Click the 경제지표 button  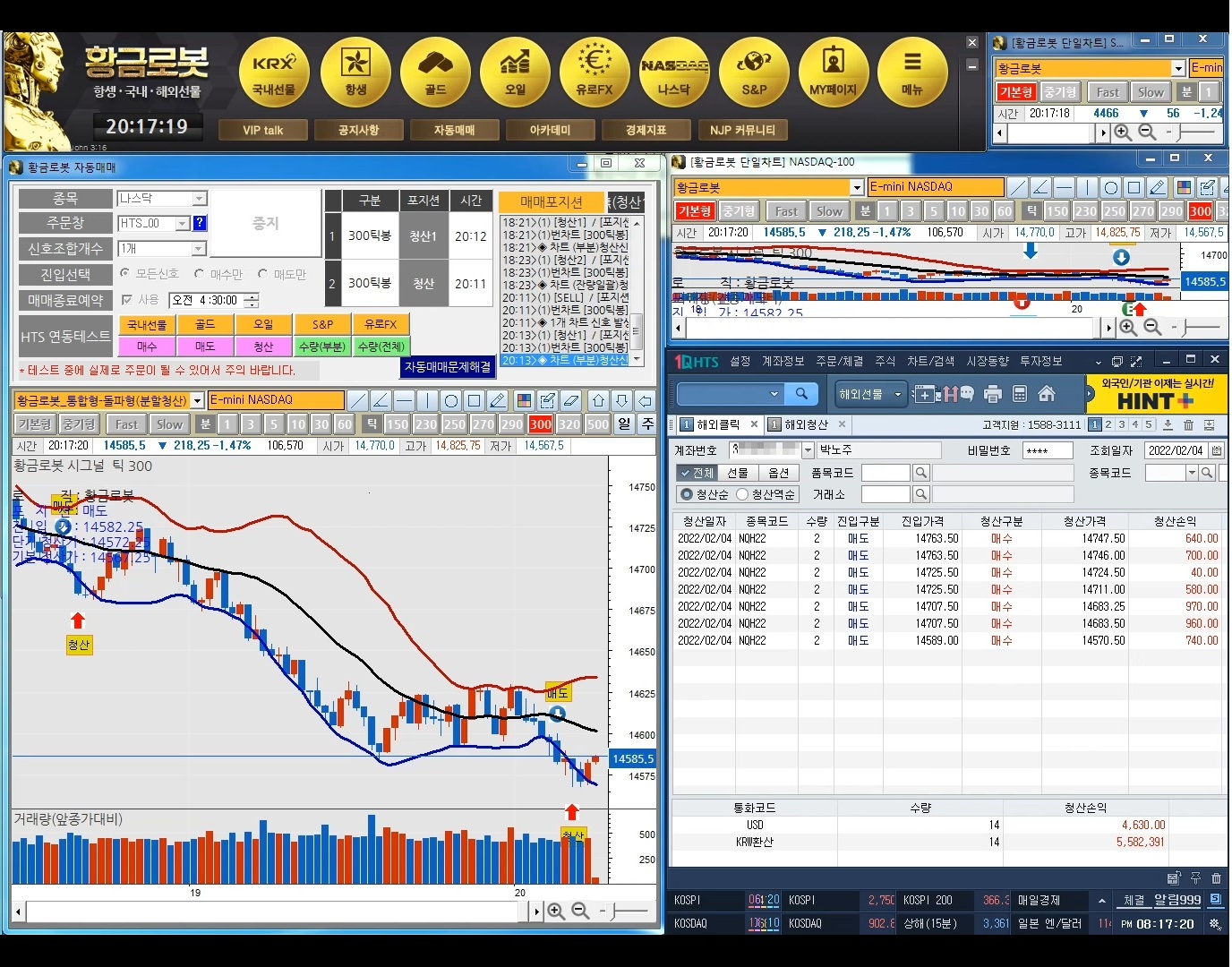click(646, 131)
